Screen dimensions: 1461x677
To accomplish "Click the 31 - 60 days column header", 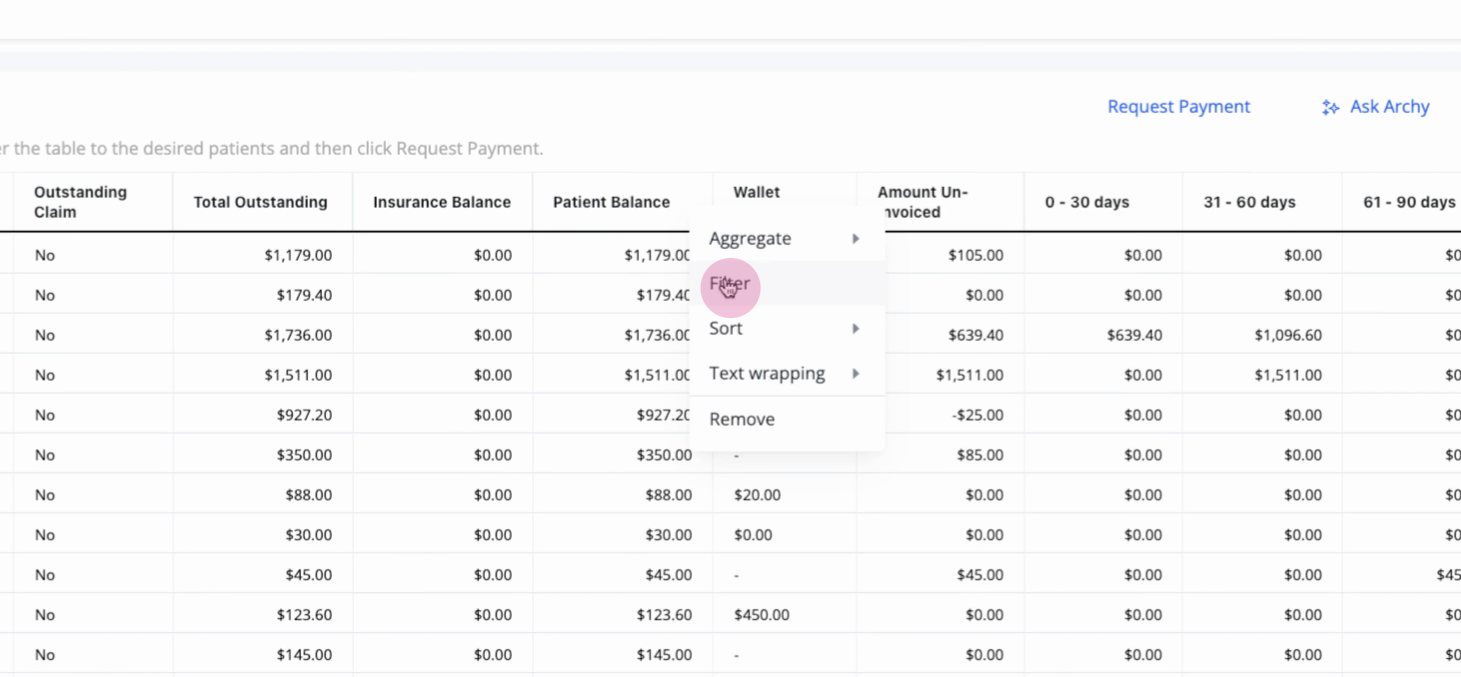I will click(x=1249, y=202).
